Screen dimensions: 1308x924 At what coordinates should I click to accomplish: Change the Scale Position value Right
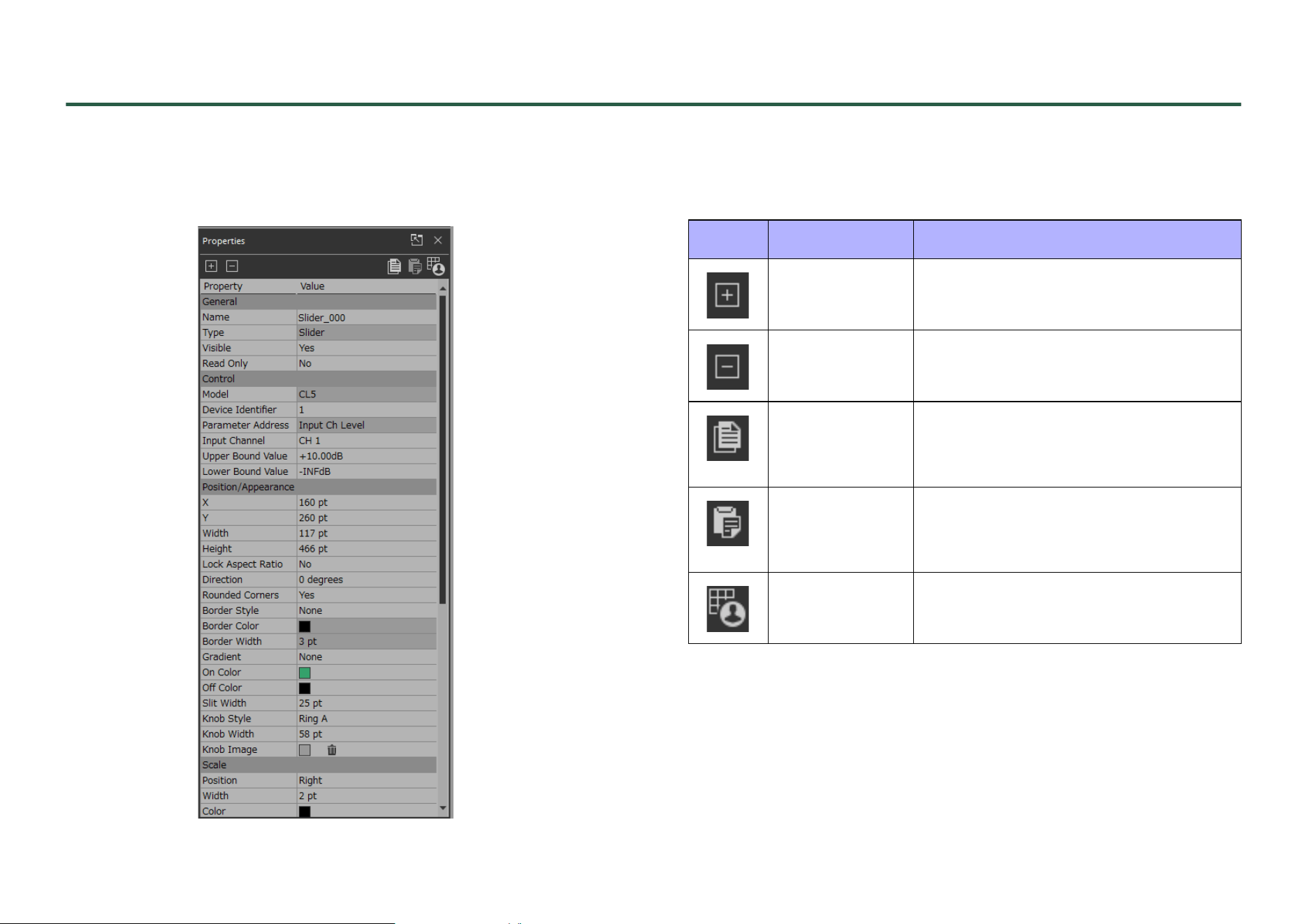coord(367,780)
